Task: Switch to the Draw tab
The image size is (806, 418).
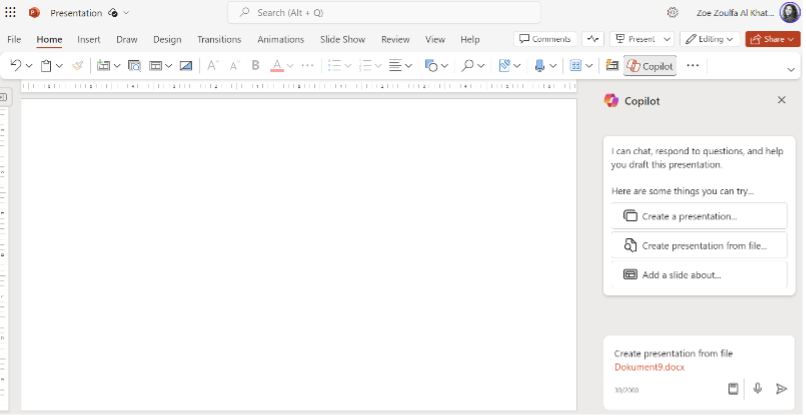Action: coord(126,39)
